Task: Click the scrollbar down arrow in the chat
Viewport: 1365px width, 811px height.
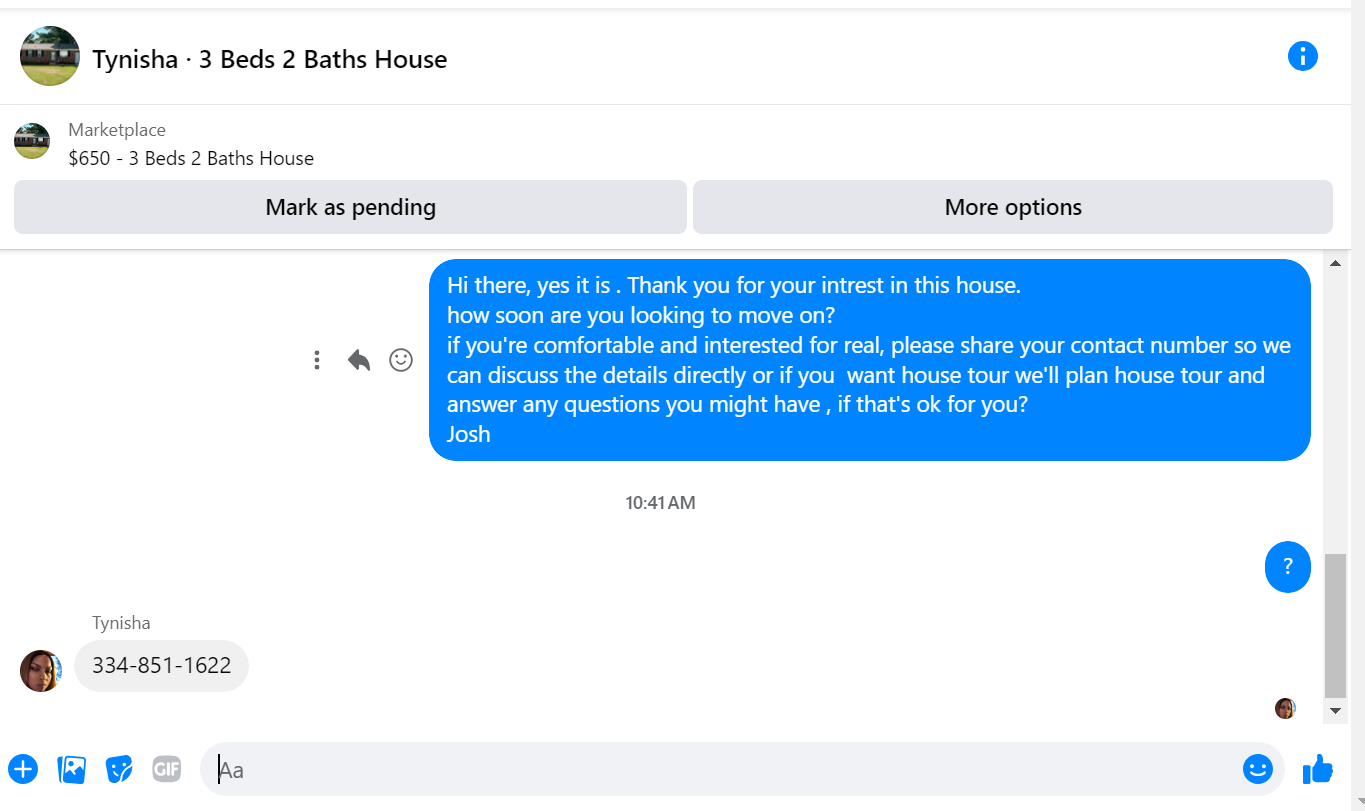Action: [x=1335, y=710]
